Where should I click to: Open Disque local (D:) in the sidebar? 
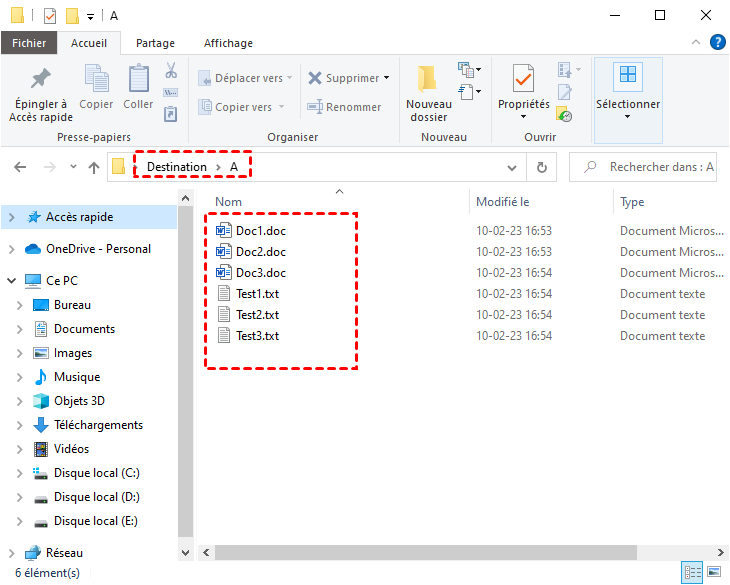point(96,497)
